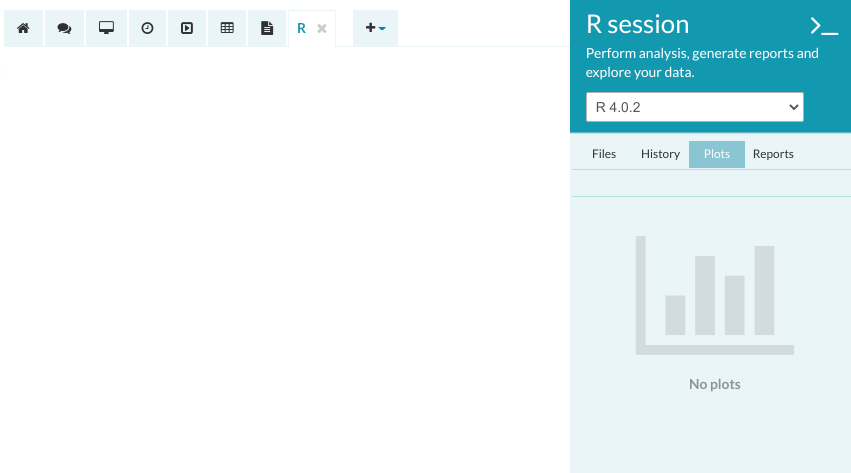Click the 'No plots' label
This screenshot has width=851, height=473.
pos(714,384)
